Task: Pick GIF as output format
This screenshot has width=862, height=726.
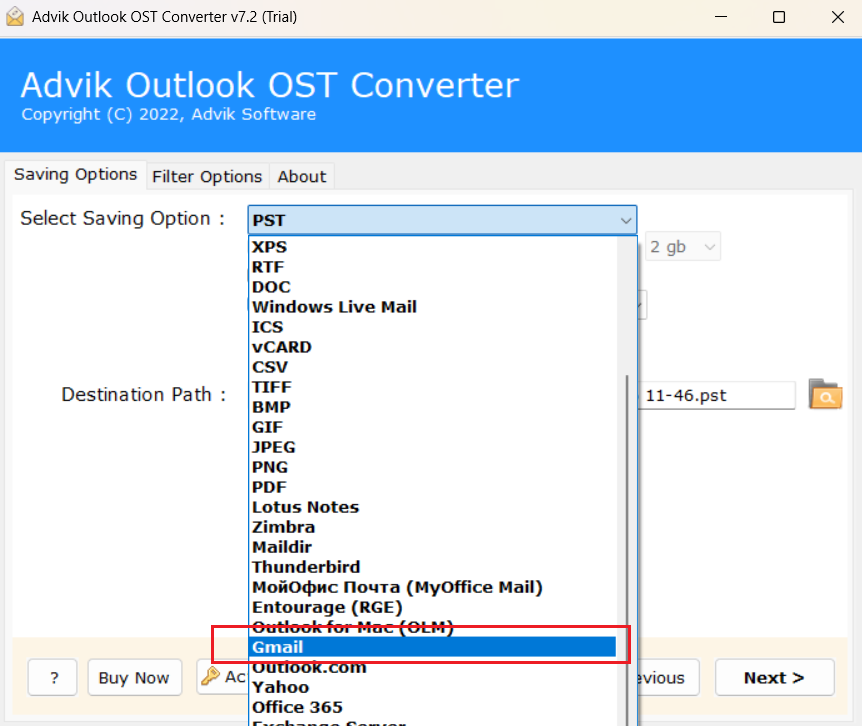Action: [x=433, y=427]
